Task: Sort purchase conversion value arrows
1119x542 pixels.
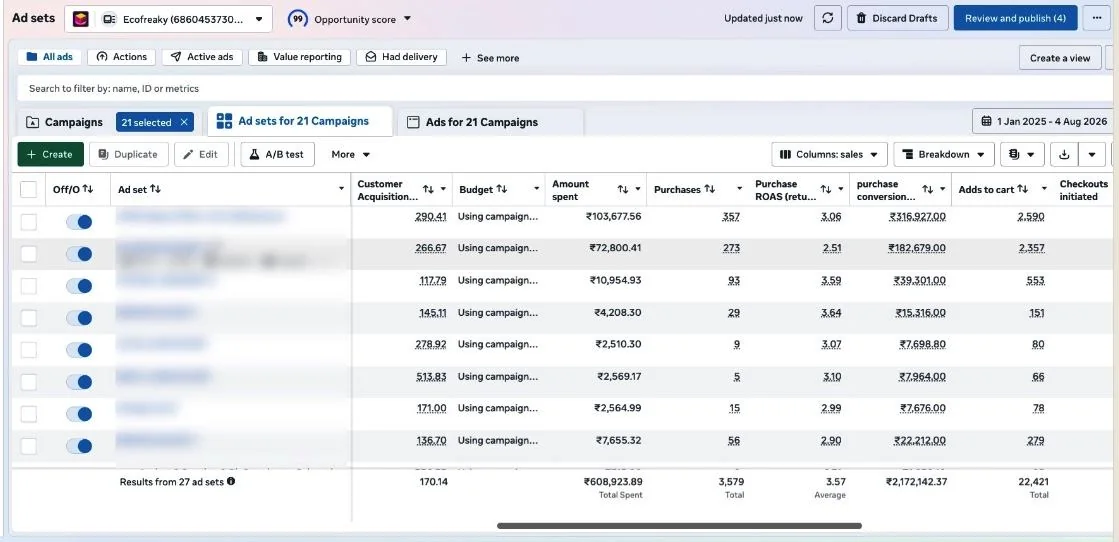Action: (928, 189)
